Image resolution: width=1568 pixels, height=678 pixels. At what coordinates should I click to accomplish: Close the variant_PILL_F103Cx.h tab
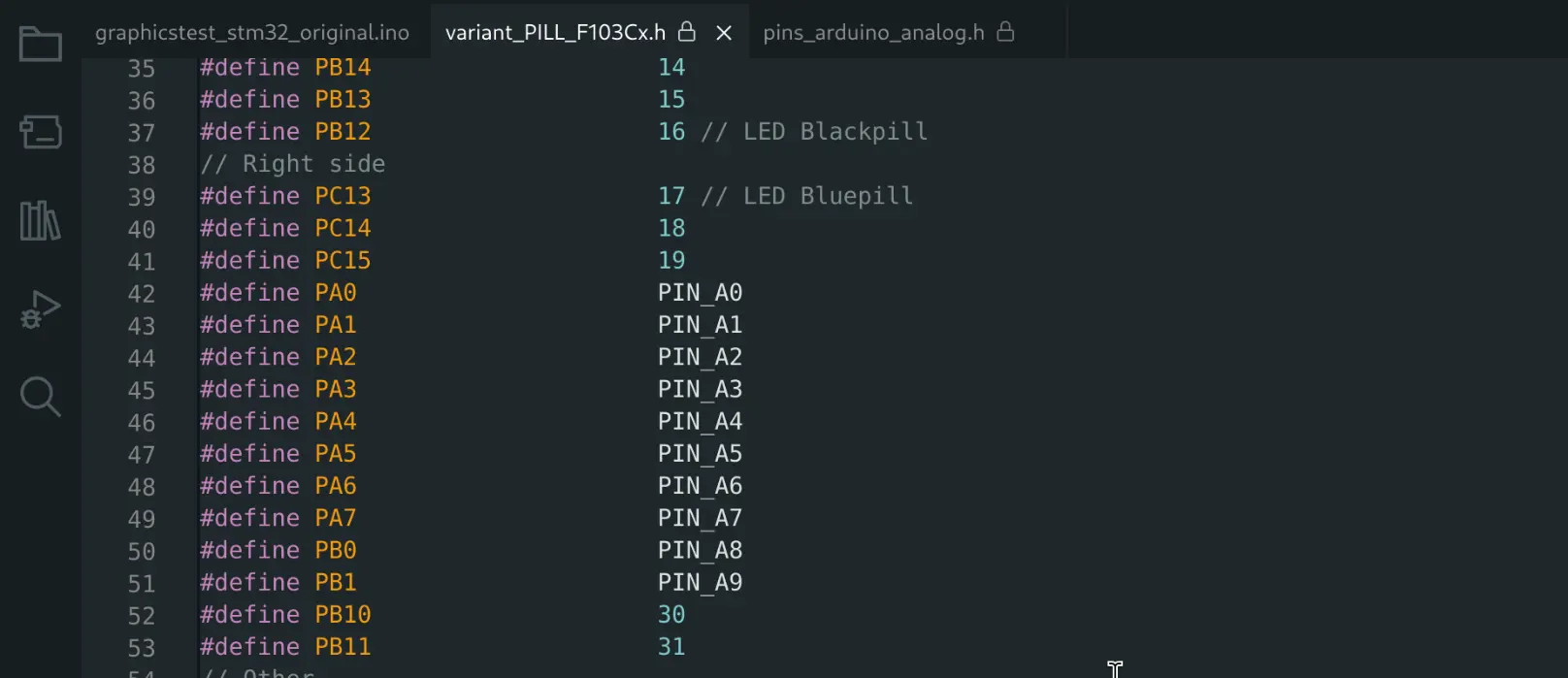coord(724,33)
